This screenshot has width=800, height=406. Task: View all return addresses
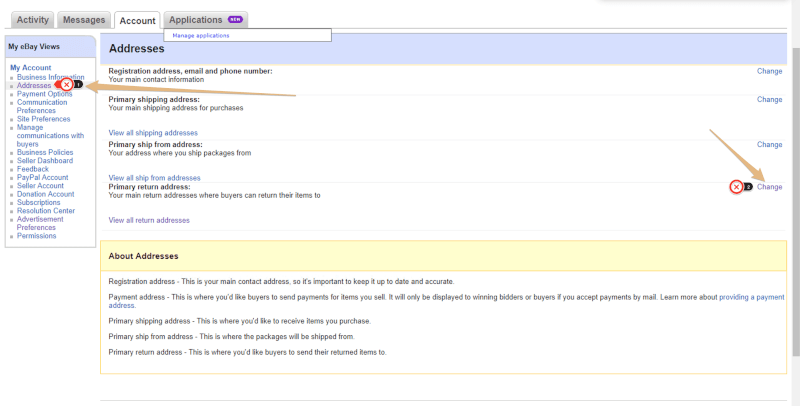(149, 220)
